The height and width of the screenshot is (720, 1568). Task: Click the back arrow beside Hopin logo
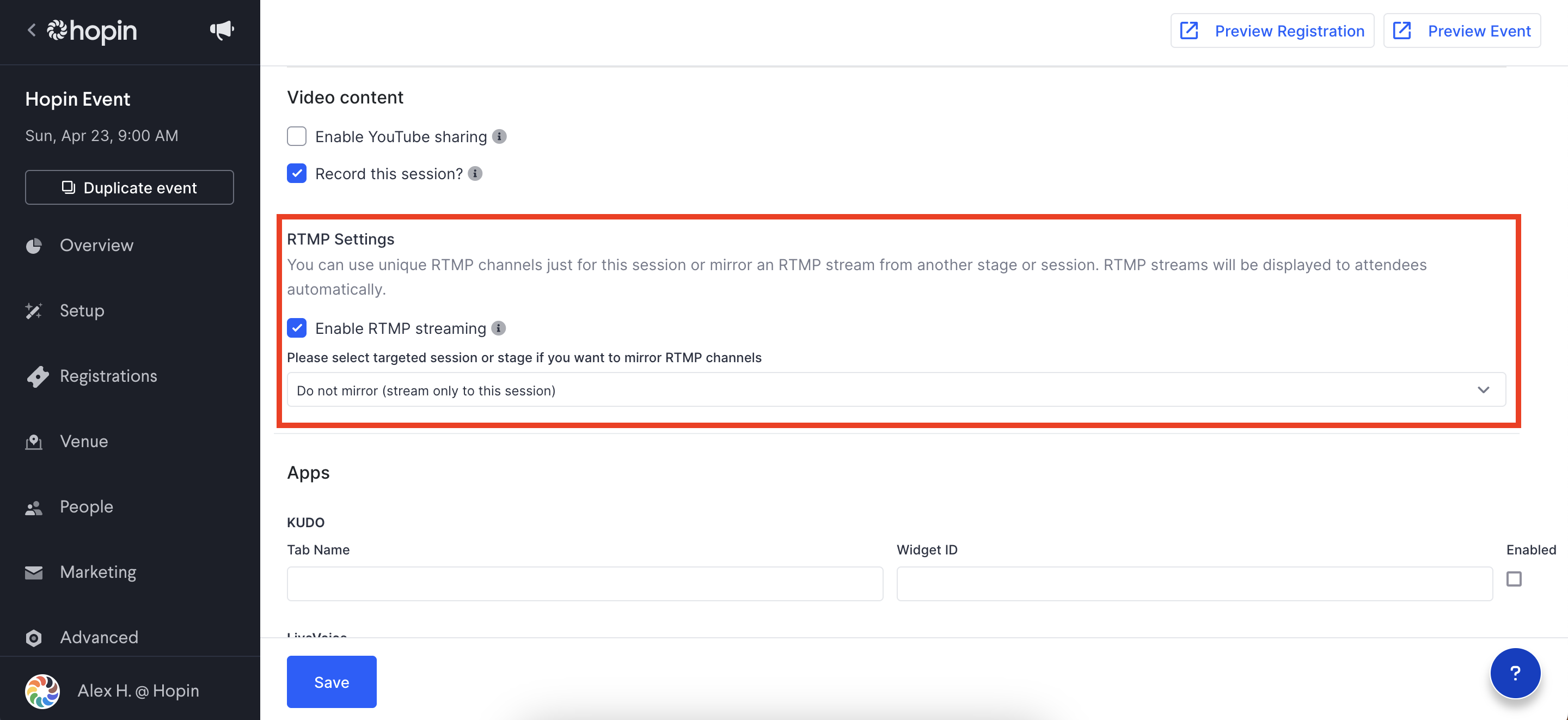coord(32,30)
